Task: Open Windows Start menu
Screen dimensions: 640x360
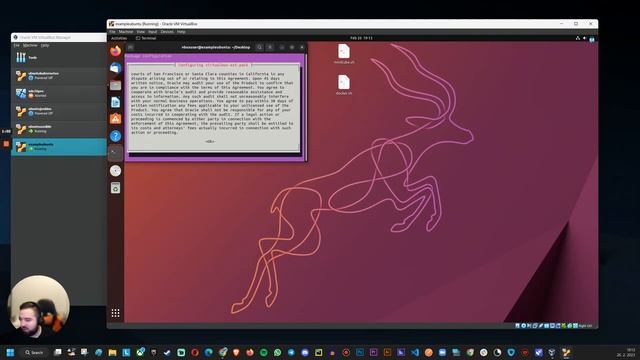Action: coord(10,352)
